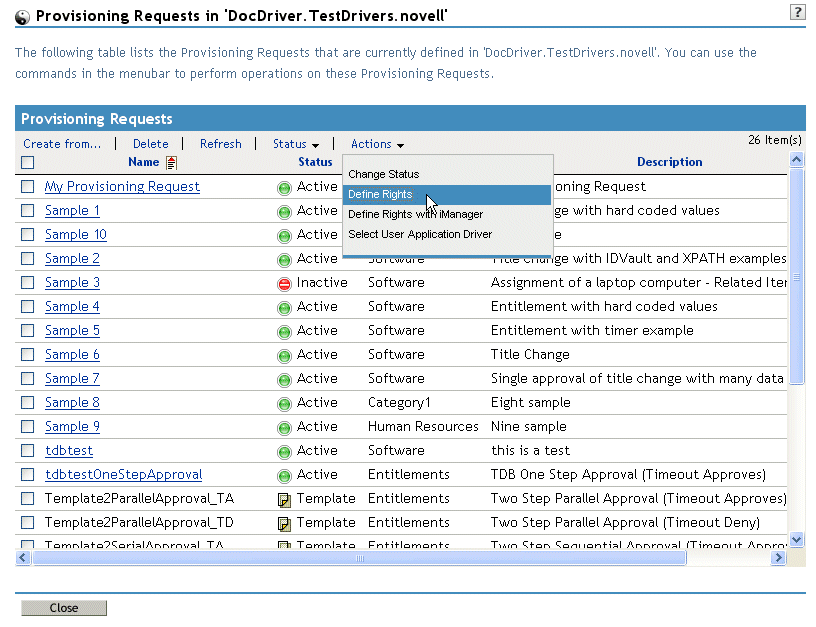Click the red Inactive status icon for Sample 3

pyautogui.click(x=284, y=283)
